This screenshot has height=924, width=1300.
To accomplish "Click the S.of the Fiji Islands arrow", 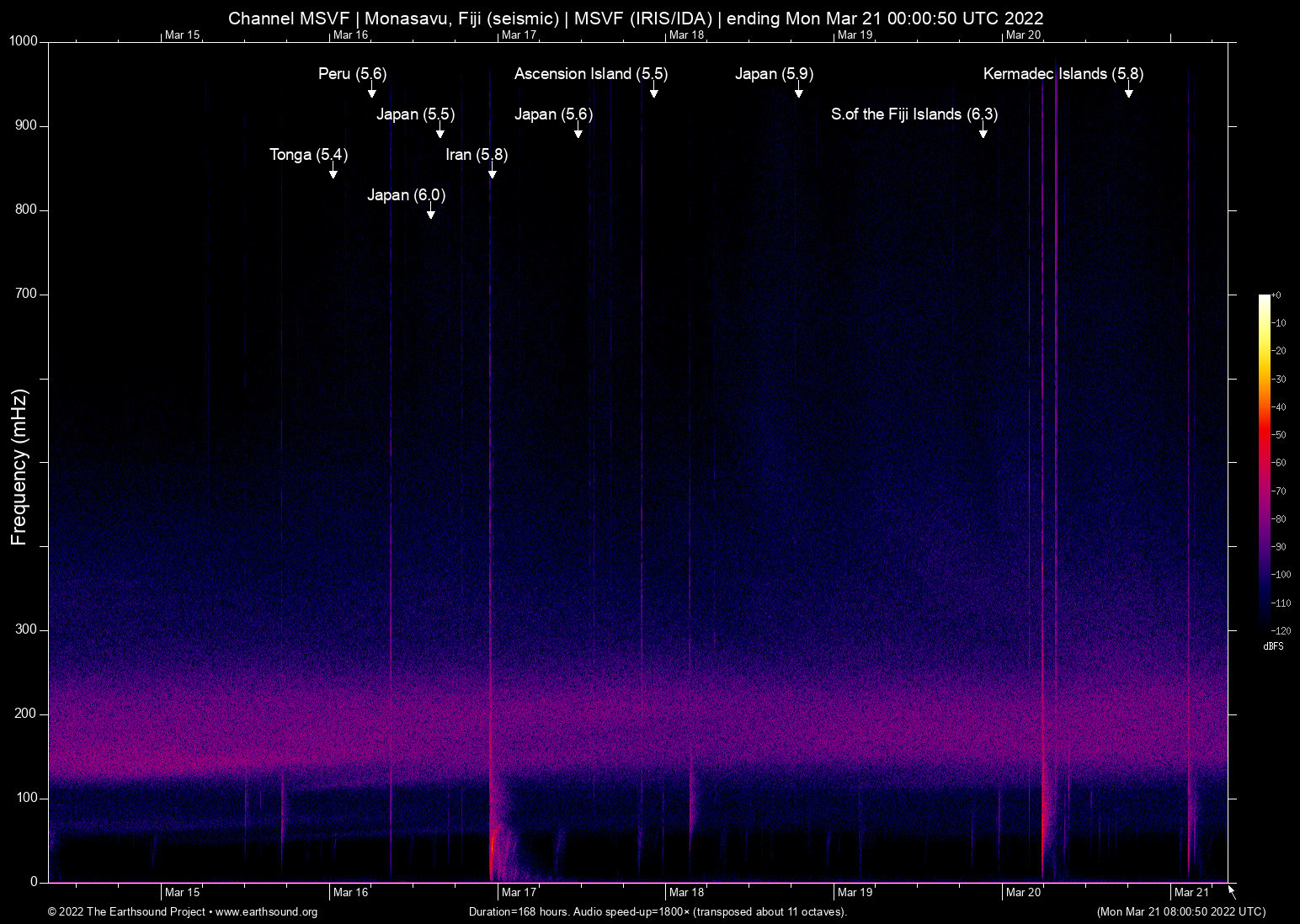I will point(983,131).
